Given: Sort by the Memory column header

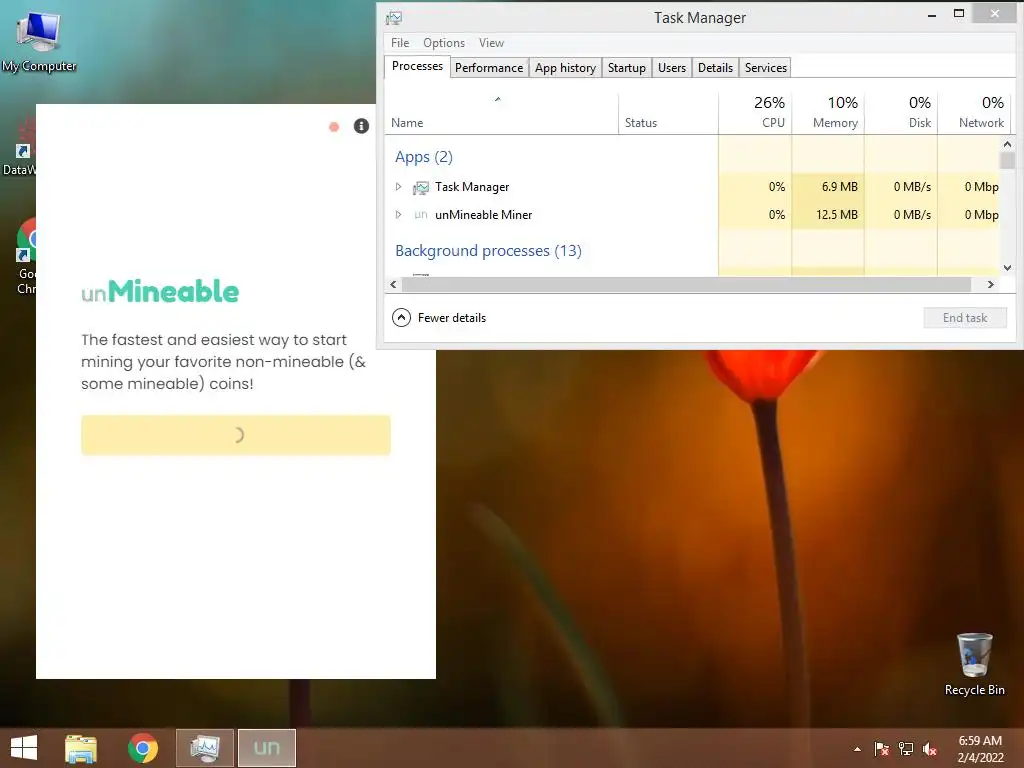Looking at the screenshot, I should pos(828,114).
